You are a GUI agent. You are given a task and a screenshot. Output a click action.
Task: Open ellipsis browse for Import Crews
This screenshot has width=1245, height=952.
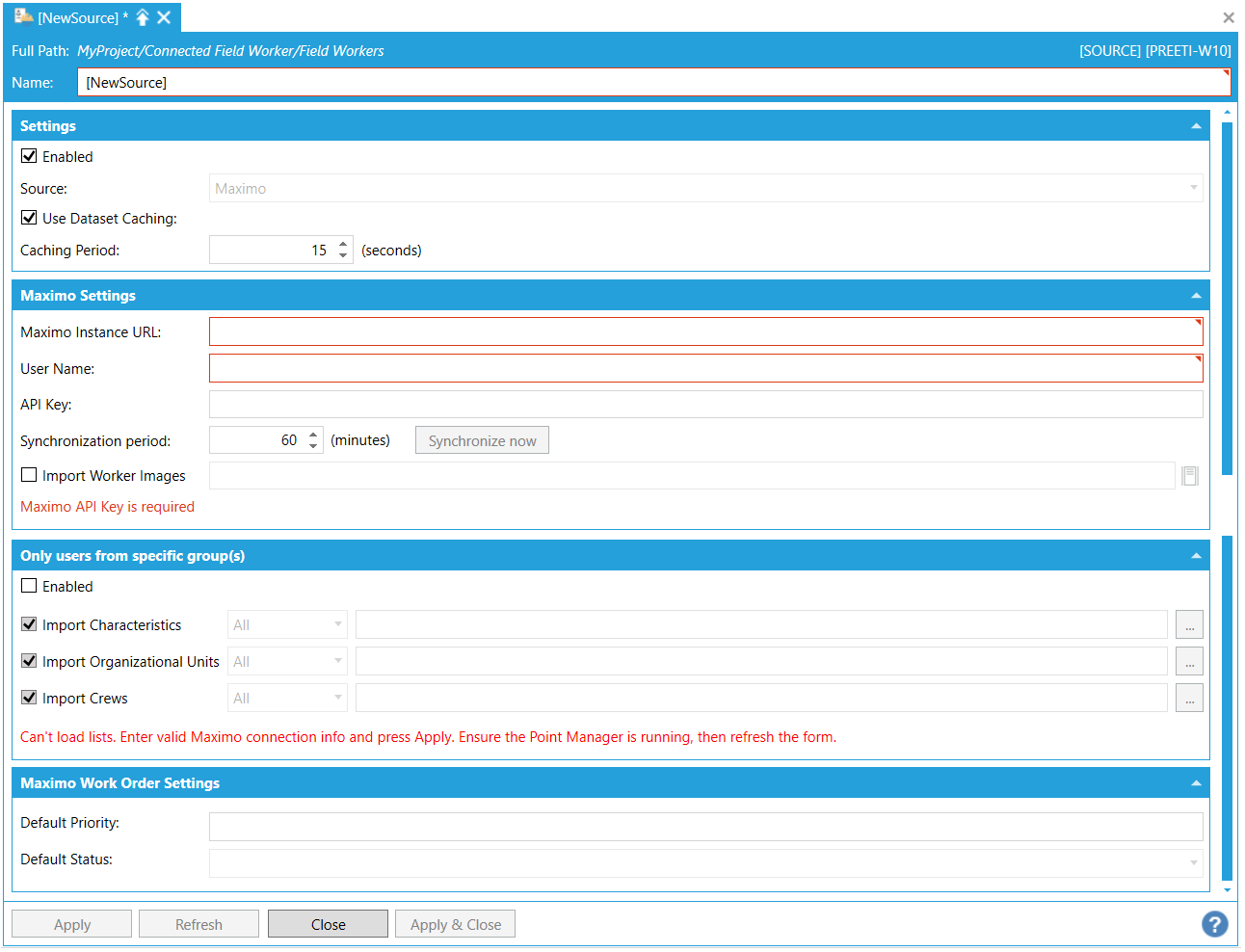[1189, 698]
